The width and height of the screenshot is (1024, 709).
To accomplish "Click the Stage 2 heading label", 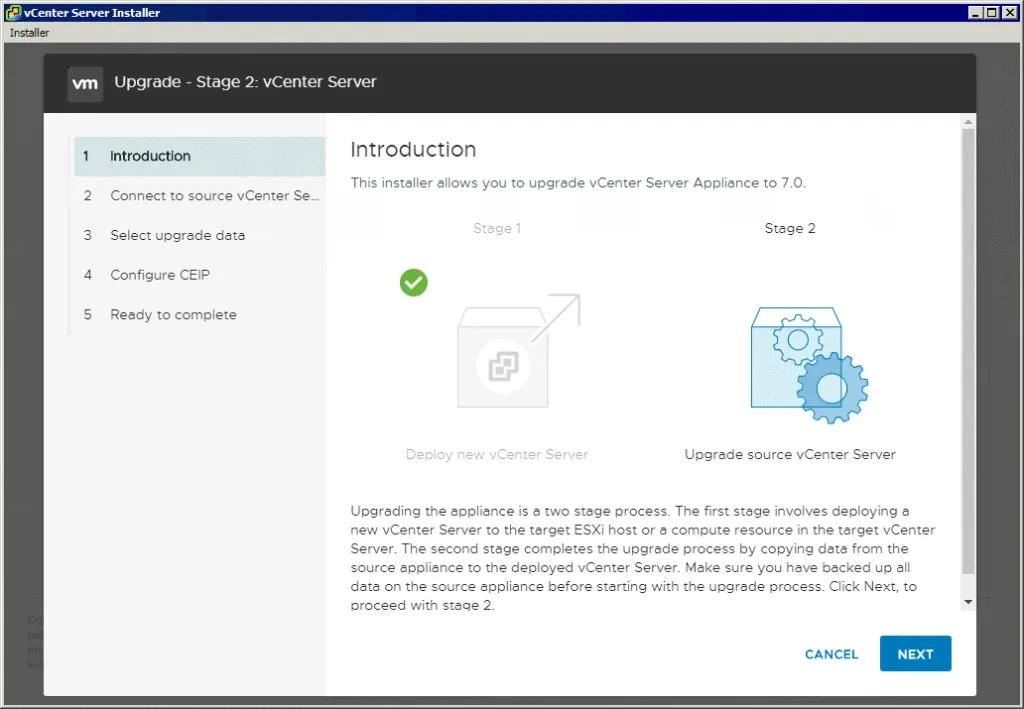I will (790, 228).
